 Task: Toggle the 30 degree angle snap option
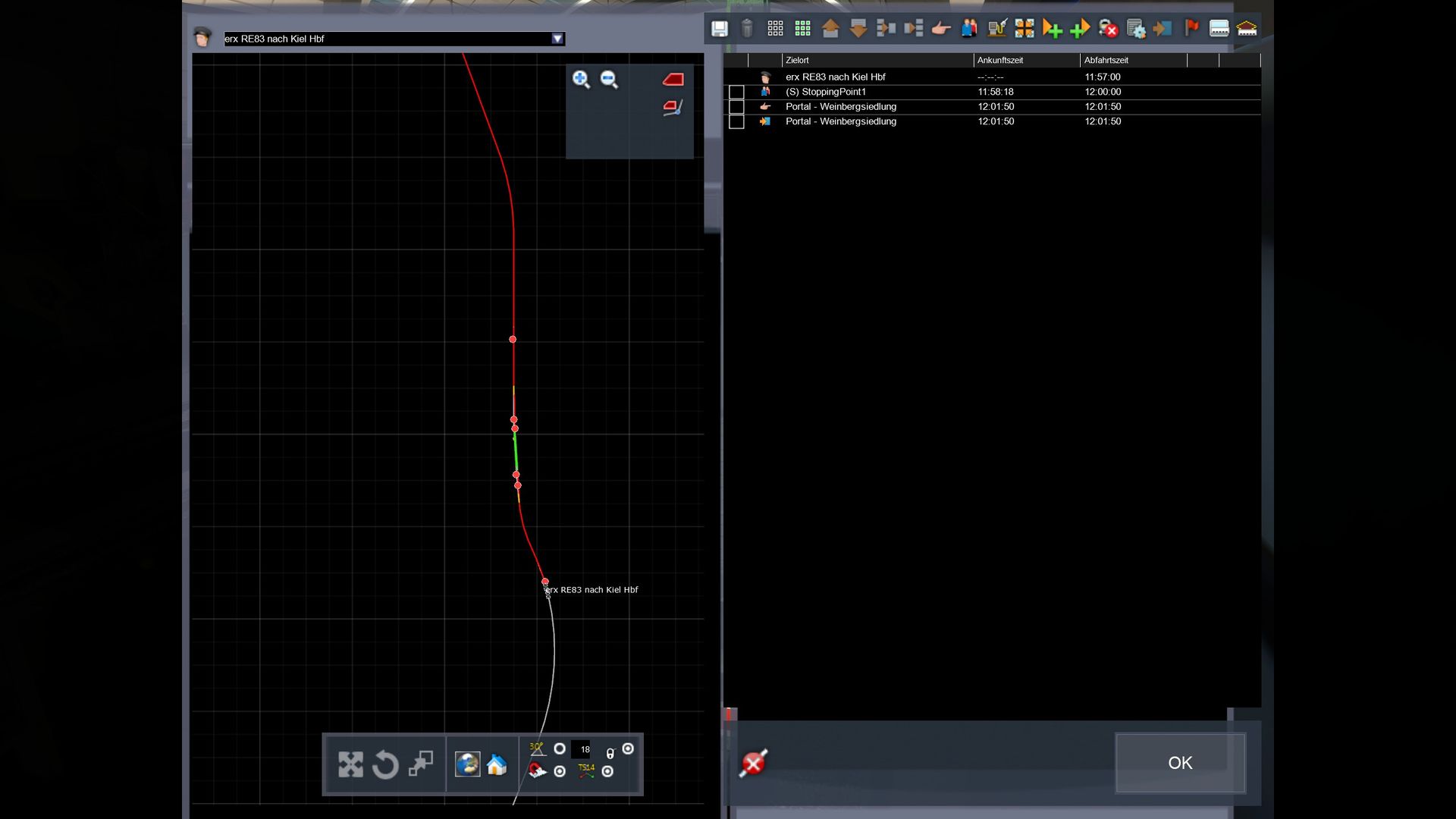tap(560, 748)
